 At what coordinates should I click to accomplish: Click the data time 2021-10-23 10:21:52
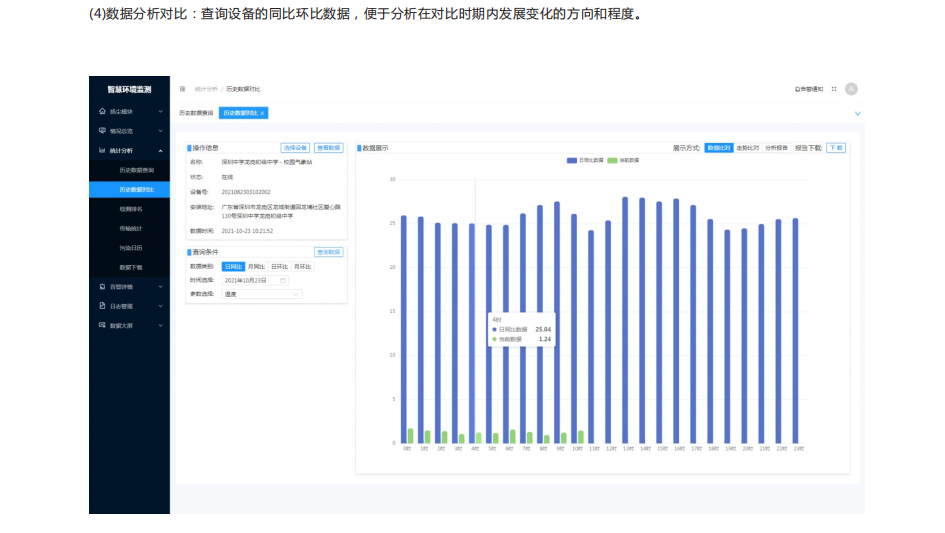247,231
